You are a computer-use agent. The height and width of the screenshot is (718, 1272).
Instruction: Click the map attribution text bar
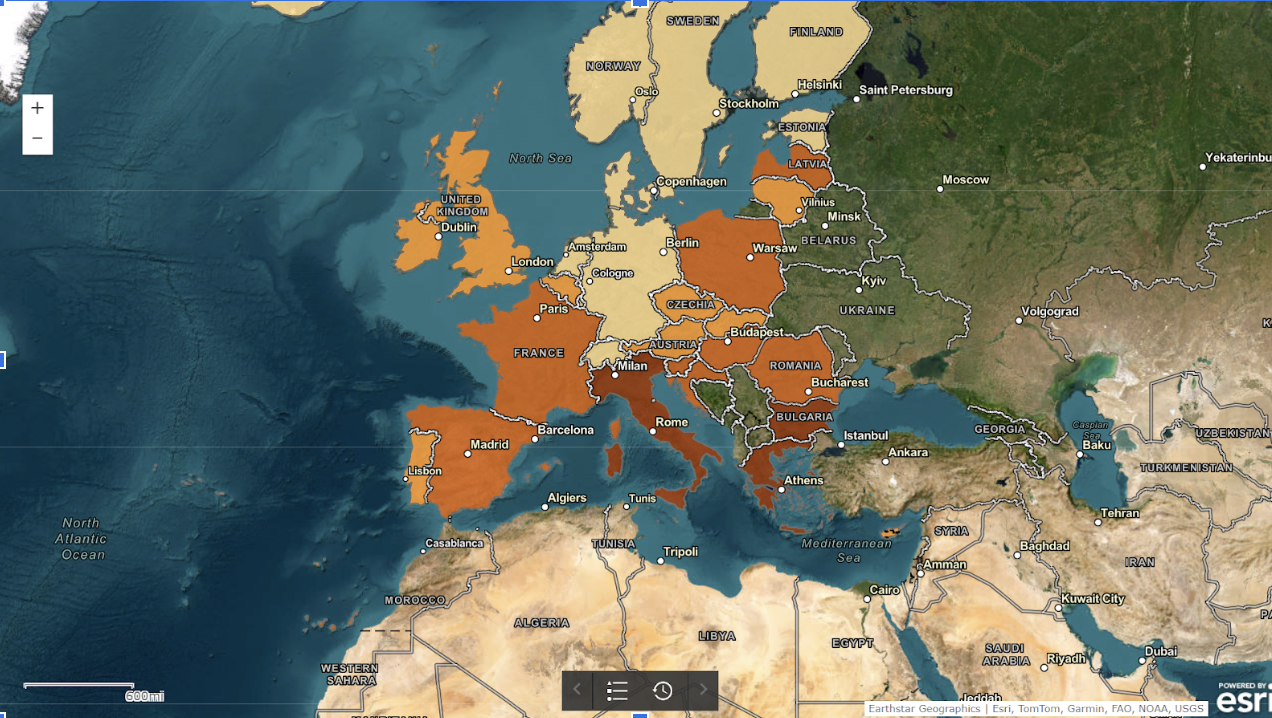click(1035, 709)
